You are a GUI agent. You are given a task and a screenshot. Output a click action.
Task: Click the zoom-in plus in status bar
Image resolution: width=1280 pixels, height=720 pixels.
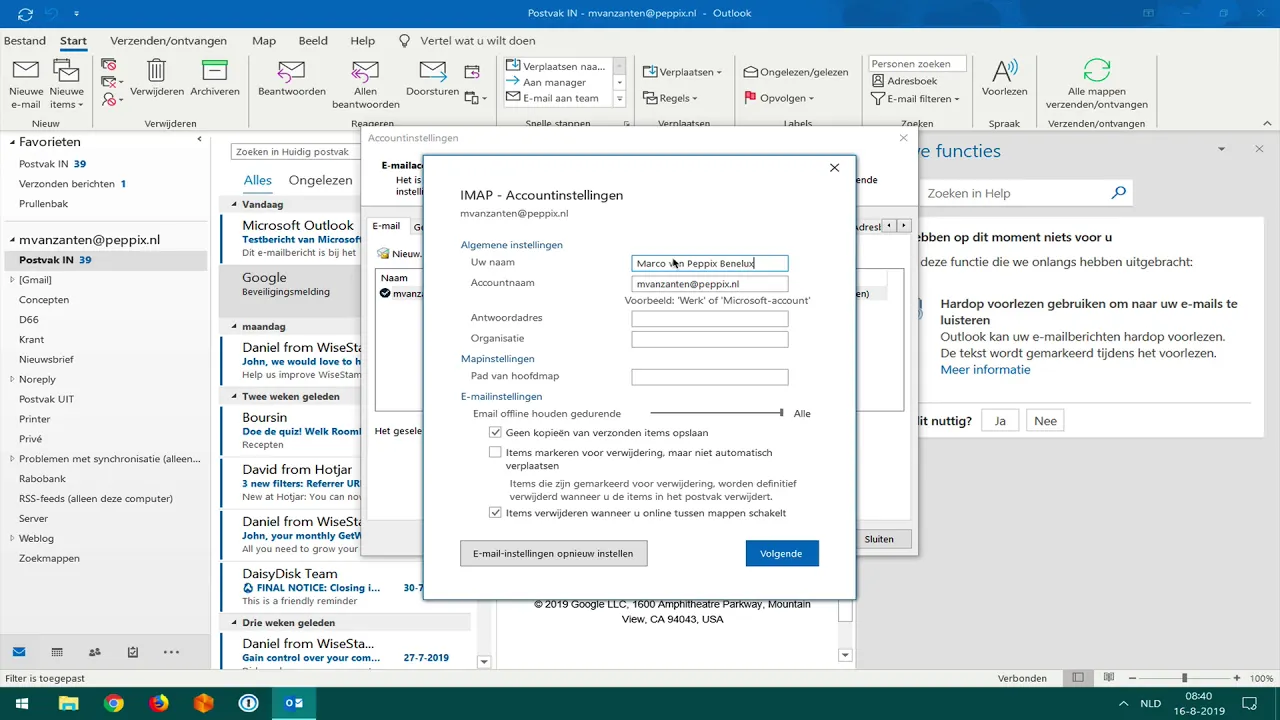(1237, 678)
